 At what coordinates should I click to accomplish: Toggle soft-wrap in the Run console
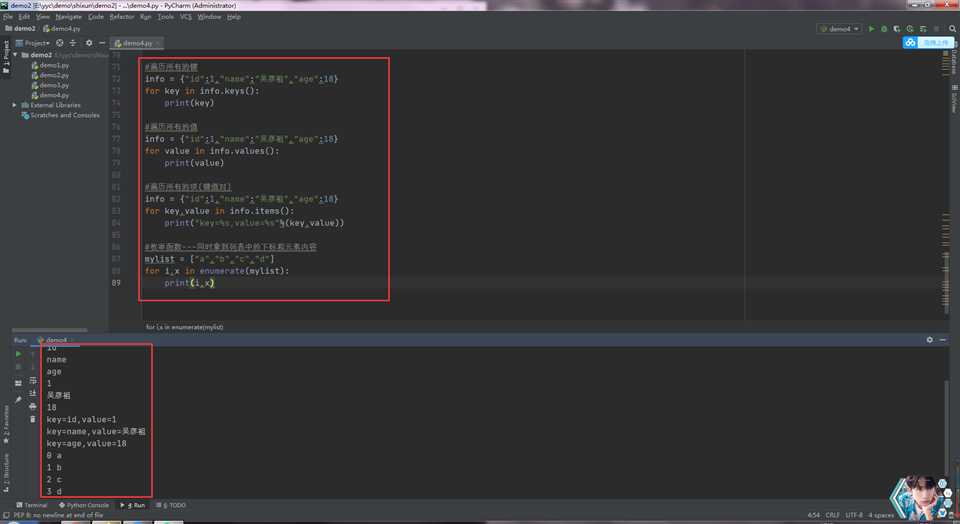pyautogui.click(x=33, y=380)
